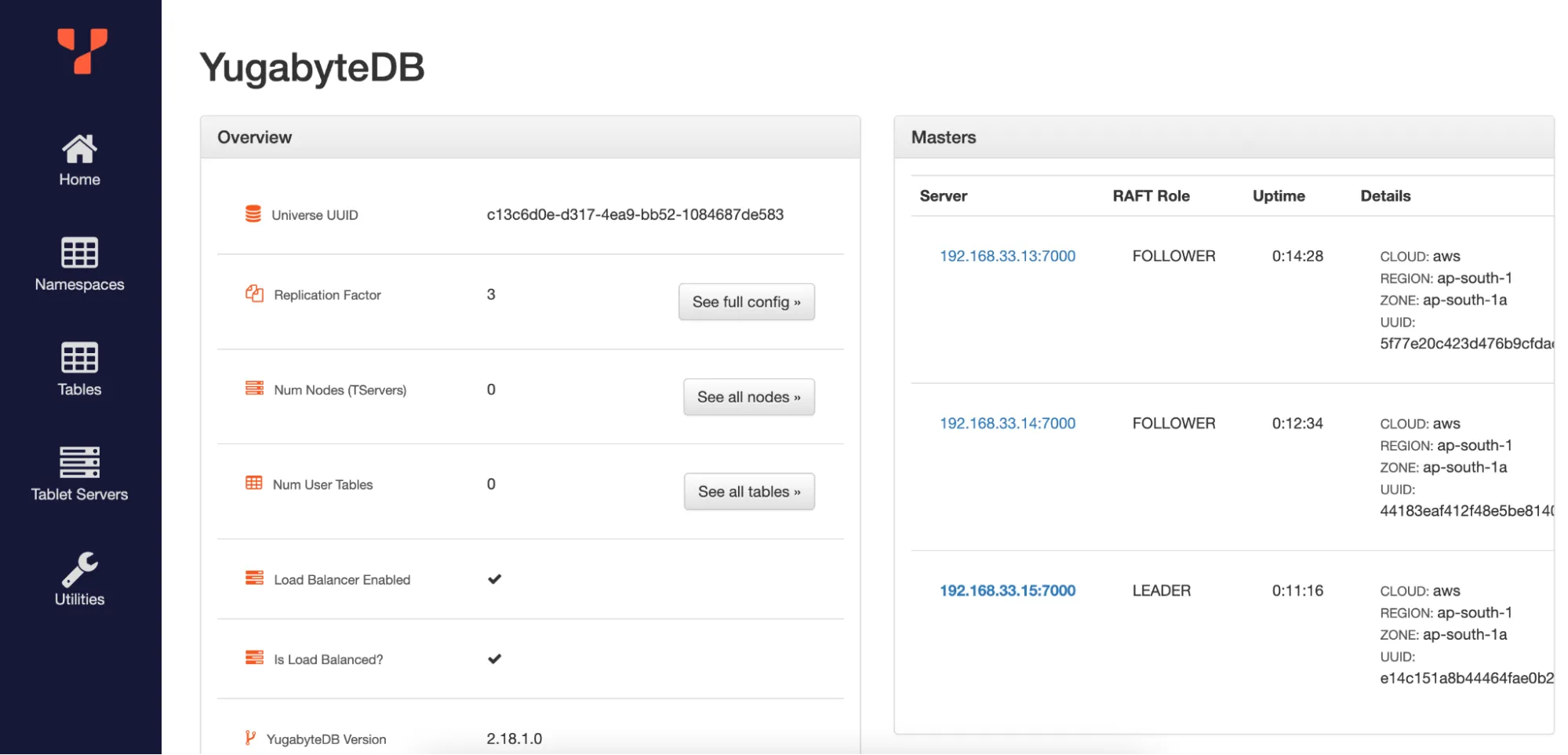Click the checkmark for Load Balancer Enabled
Viewport: 1568px width, 755px height.
click(x=493, y=578)
